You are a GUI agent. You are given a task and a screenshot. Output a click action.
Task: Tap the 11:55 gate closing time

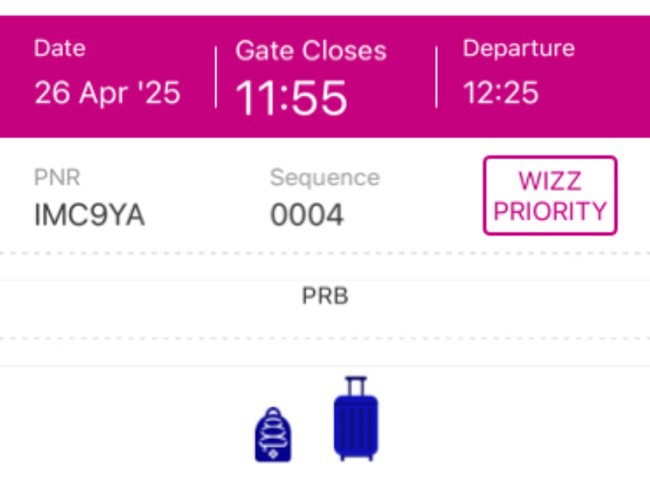[291, 98]
